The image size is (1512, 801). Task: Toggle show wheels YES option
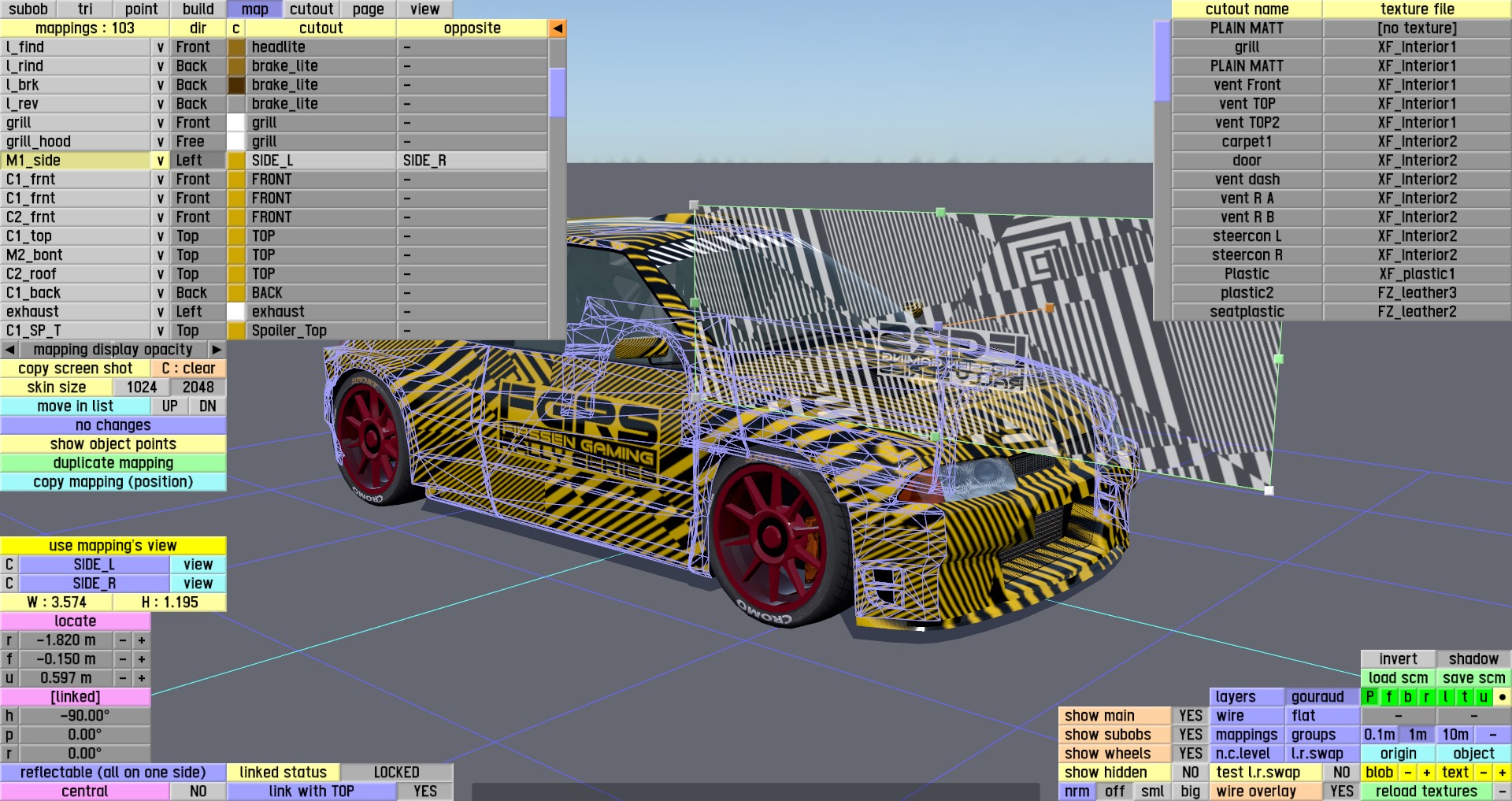[x=1191, y=754]
